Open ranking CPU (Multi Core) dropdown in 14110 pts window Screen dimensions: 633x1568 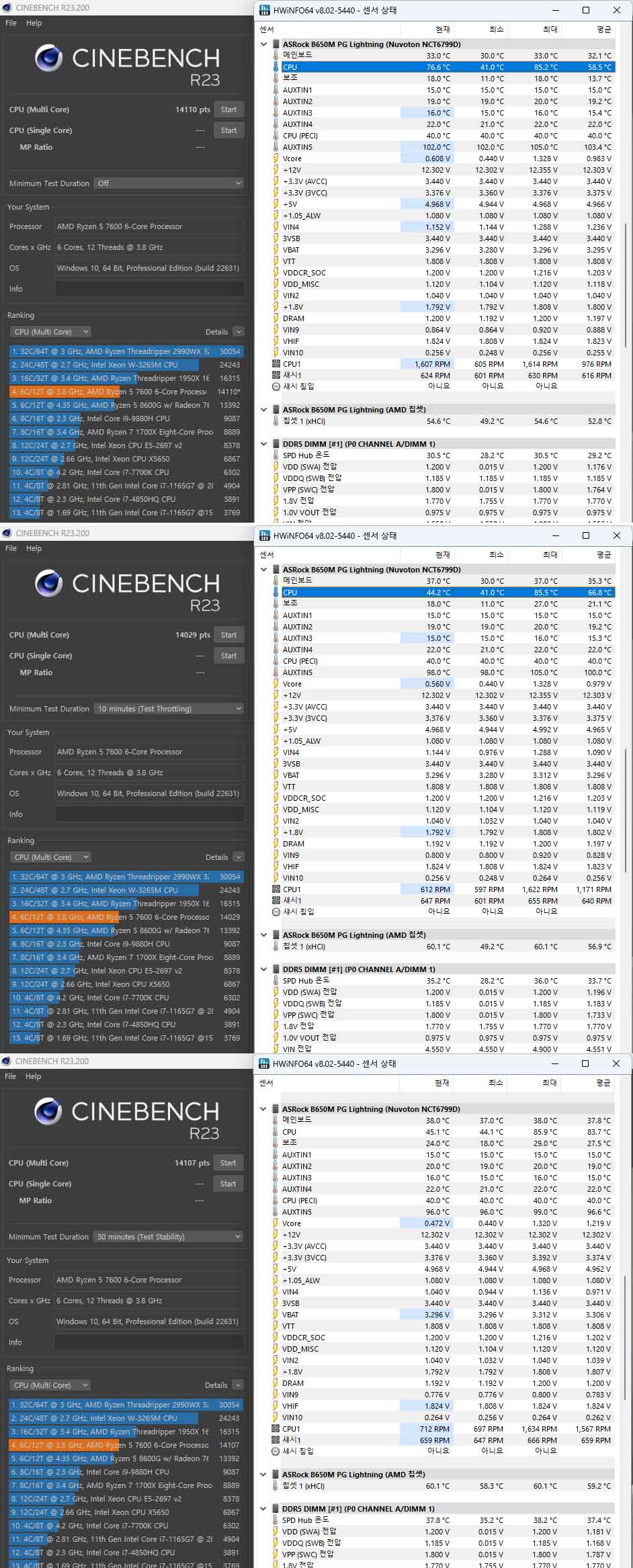click(50, 332)
